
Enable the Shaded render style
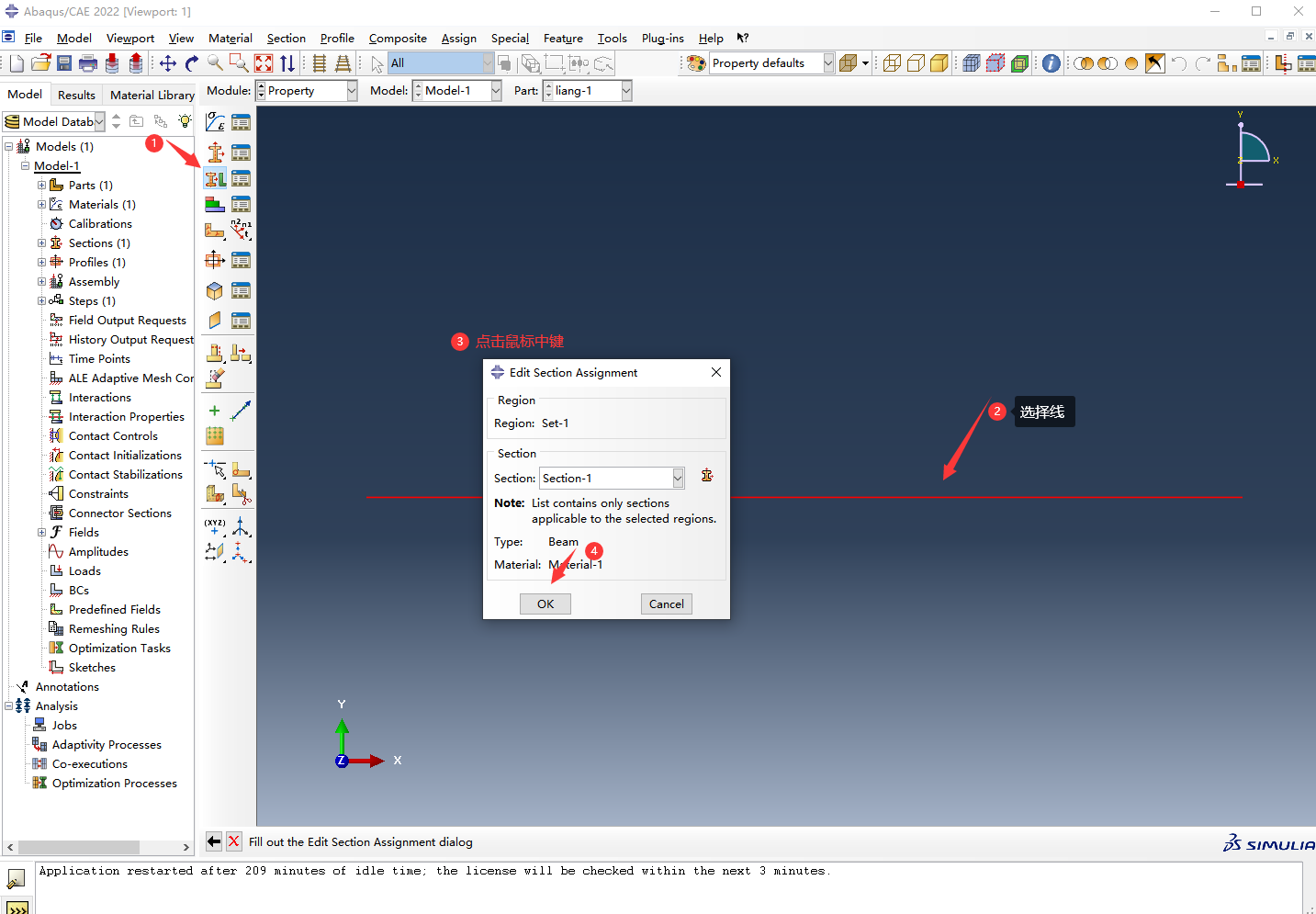(x=939, y=63)
